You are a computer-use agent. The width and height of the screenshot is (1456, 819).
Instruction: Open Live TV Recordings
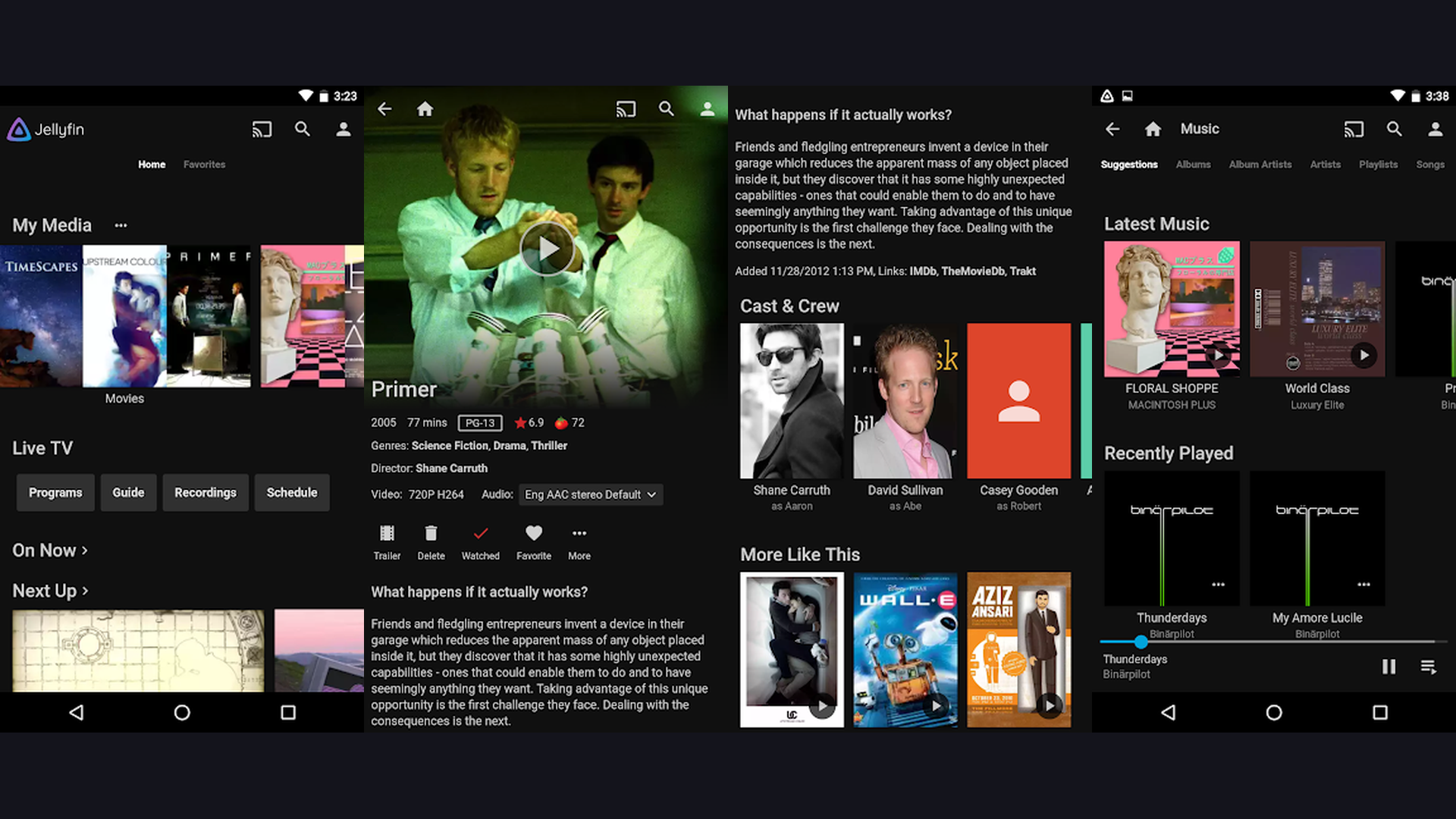[206, 493]
